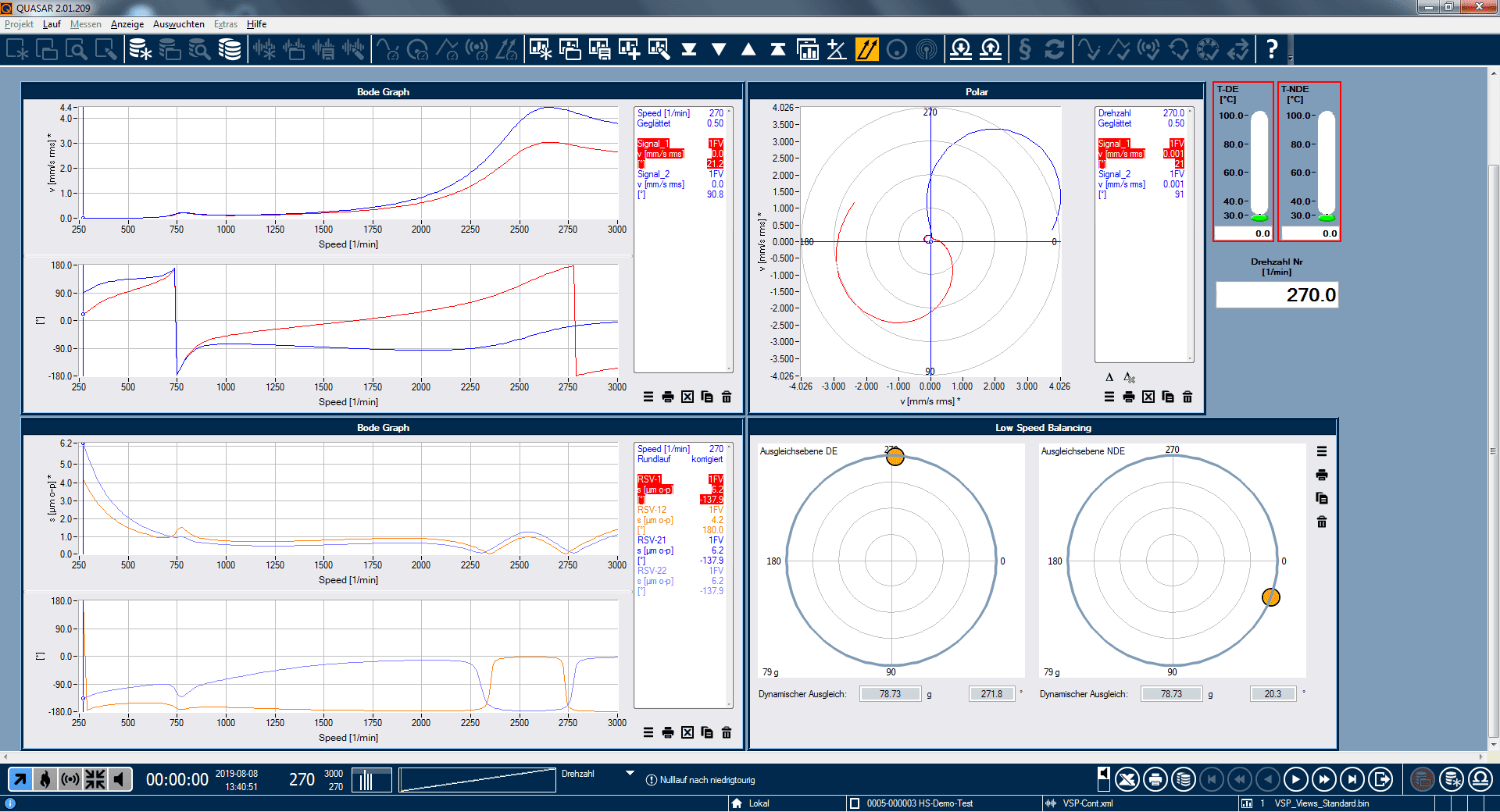The height and width of the screenshot is (812, 1500).
Task: Toggle the arrow mode button in bottom bar
Action: tap(20, 779)
